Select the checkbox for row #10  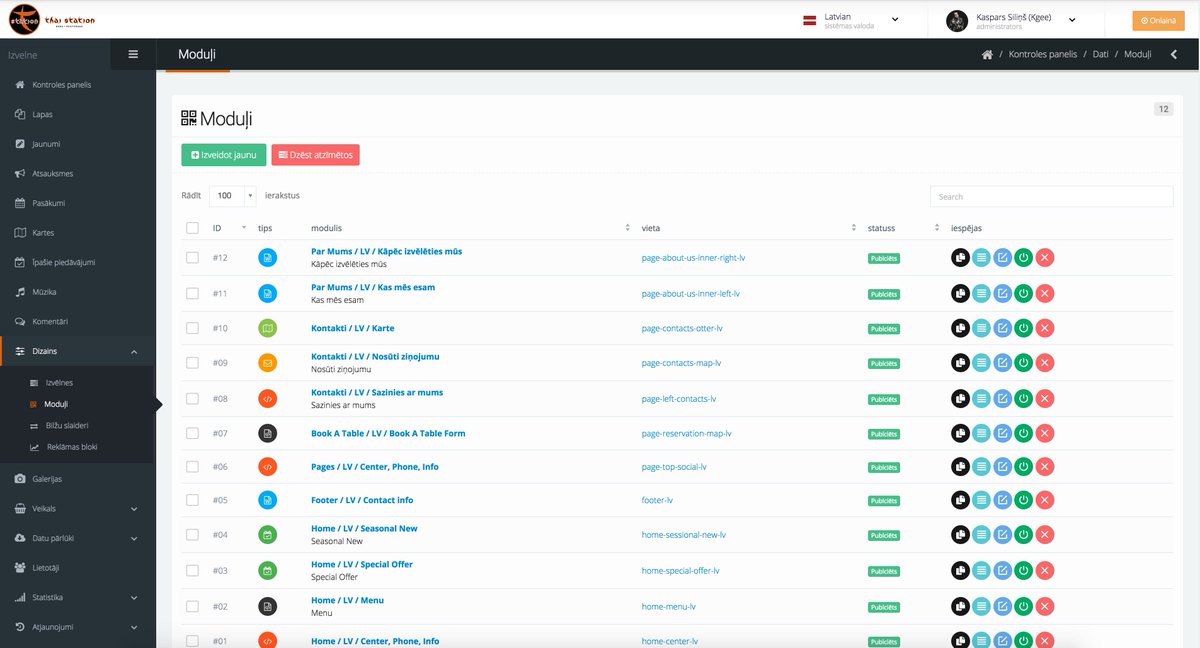click(x=192, y=329)
